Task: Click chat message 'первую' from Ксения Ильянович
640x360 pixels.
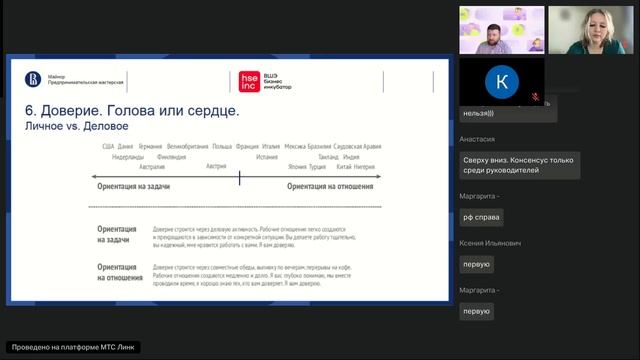Action: 476,264
